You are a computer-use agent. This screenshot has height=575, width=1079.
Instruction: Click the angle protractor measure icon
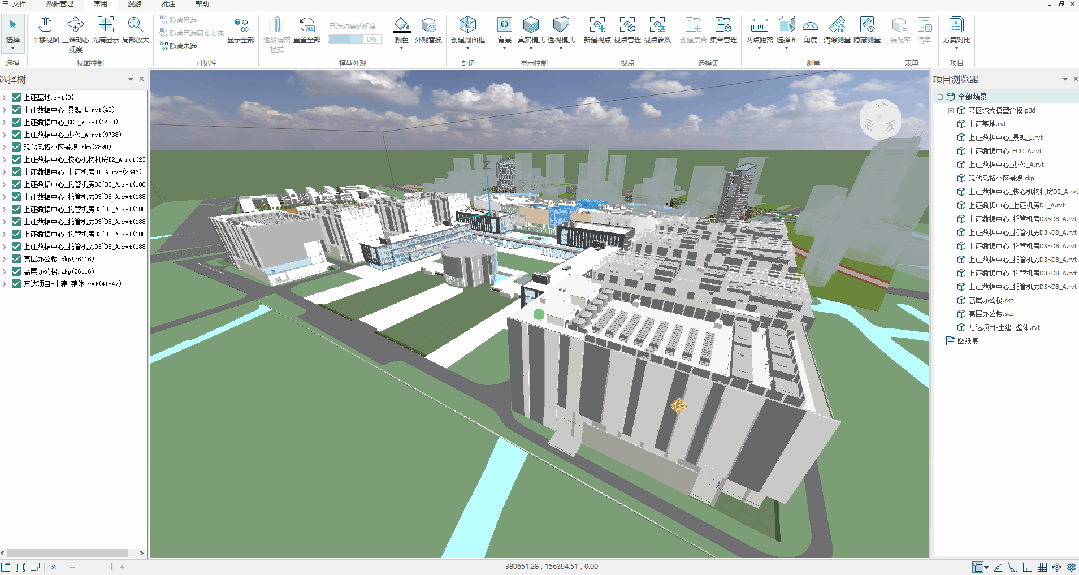coord(811,25)
